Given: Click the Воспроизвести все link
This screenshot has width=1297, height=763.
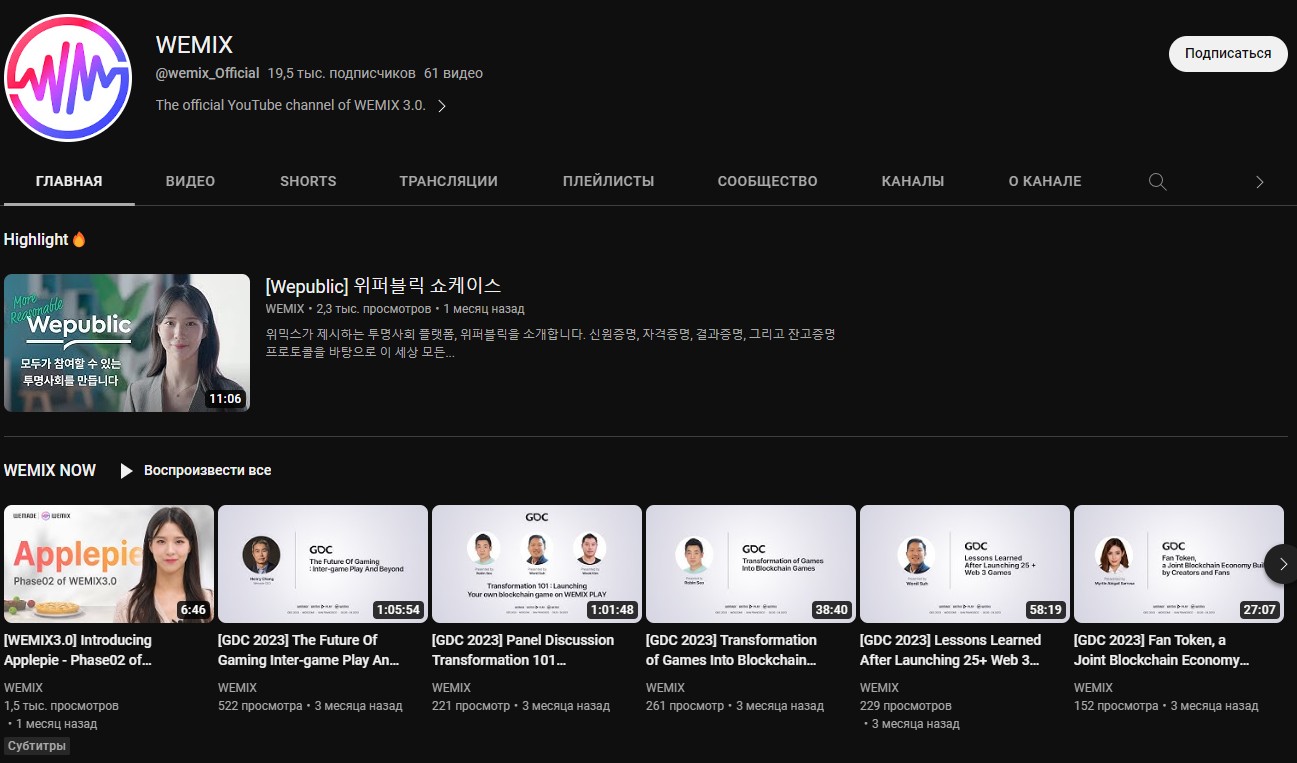Looking at the screenshot, I should tap(207, 470).
